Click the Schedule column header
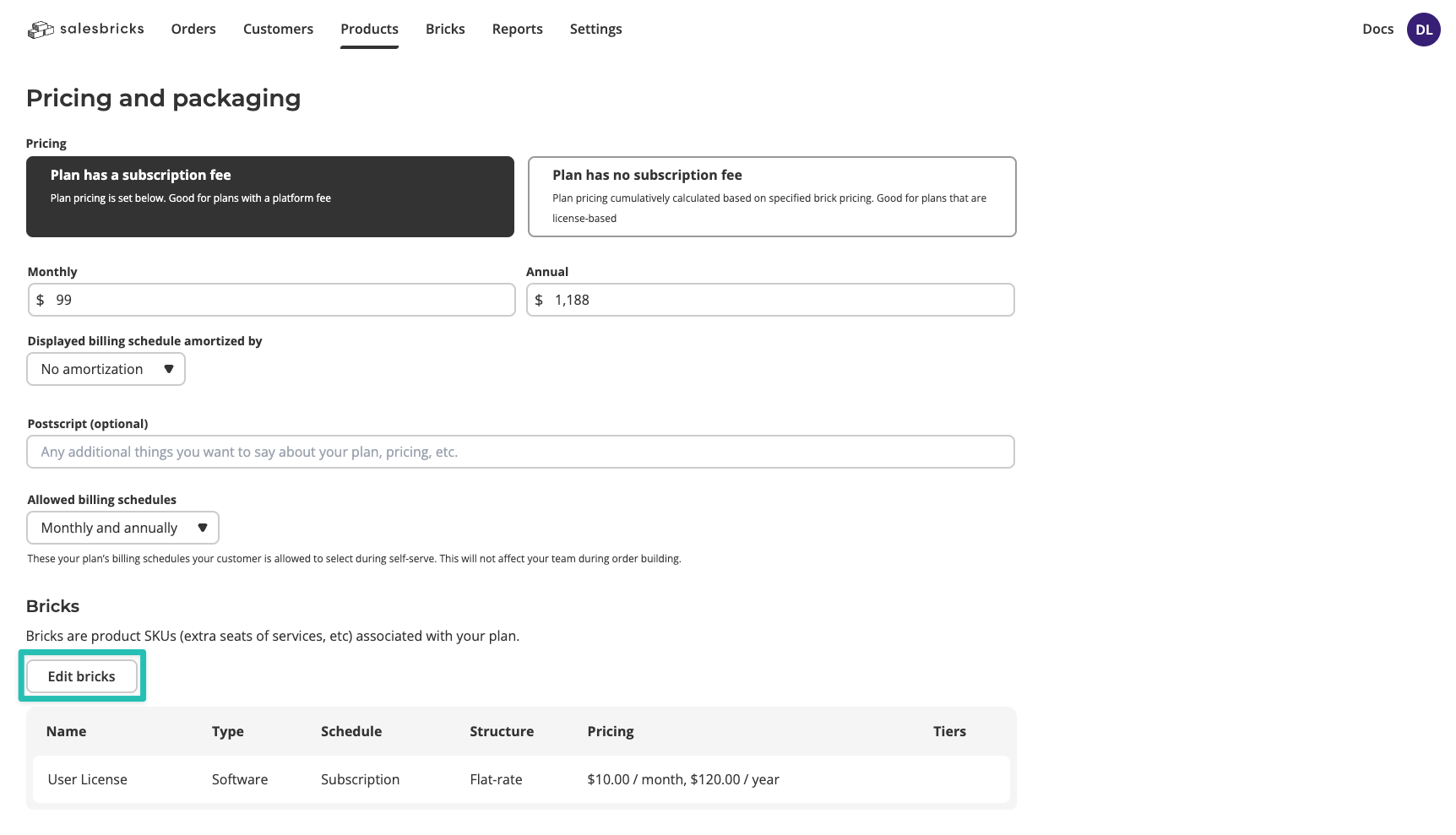 (351, 731)
